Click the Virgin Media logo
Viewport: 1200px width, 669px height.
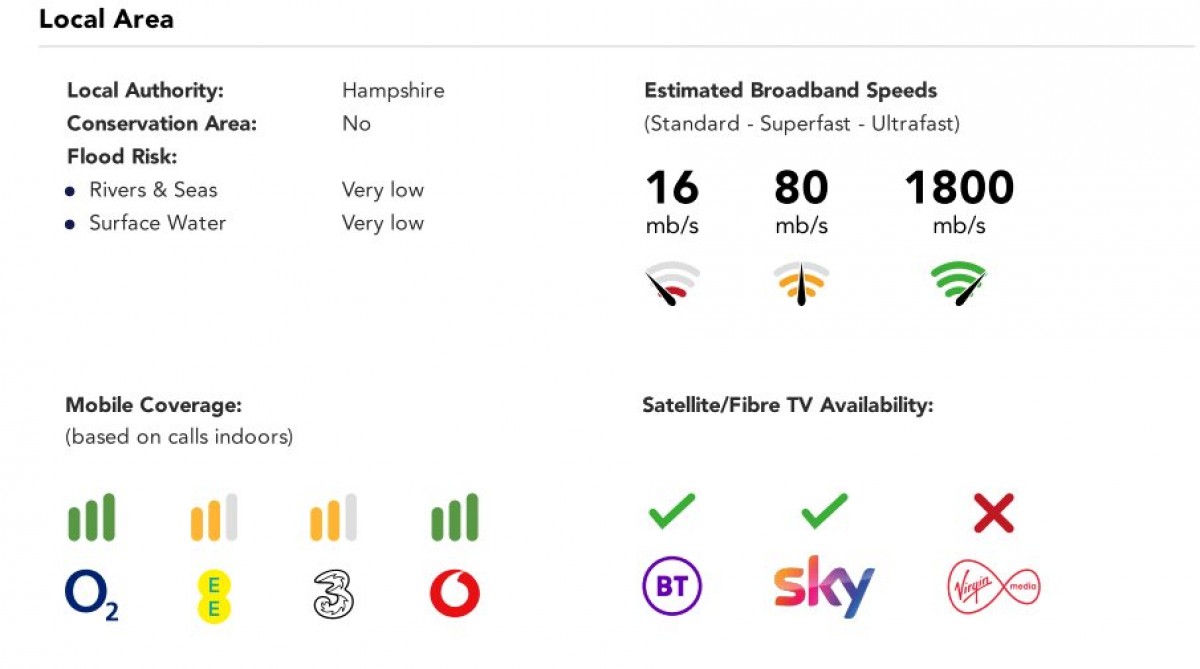[x=993, y=587]
